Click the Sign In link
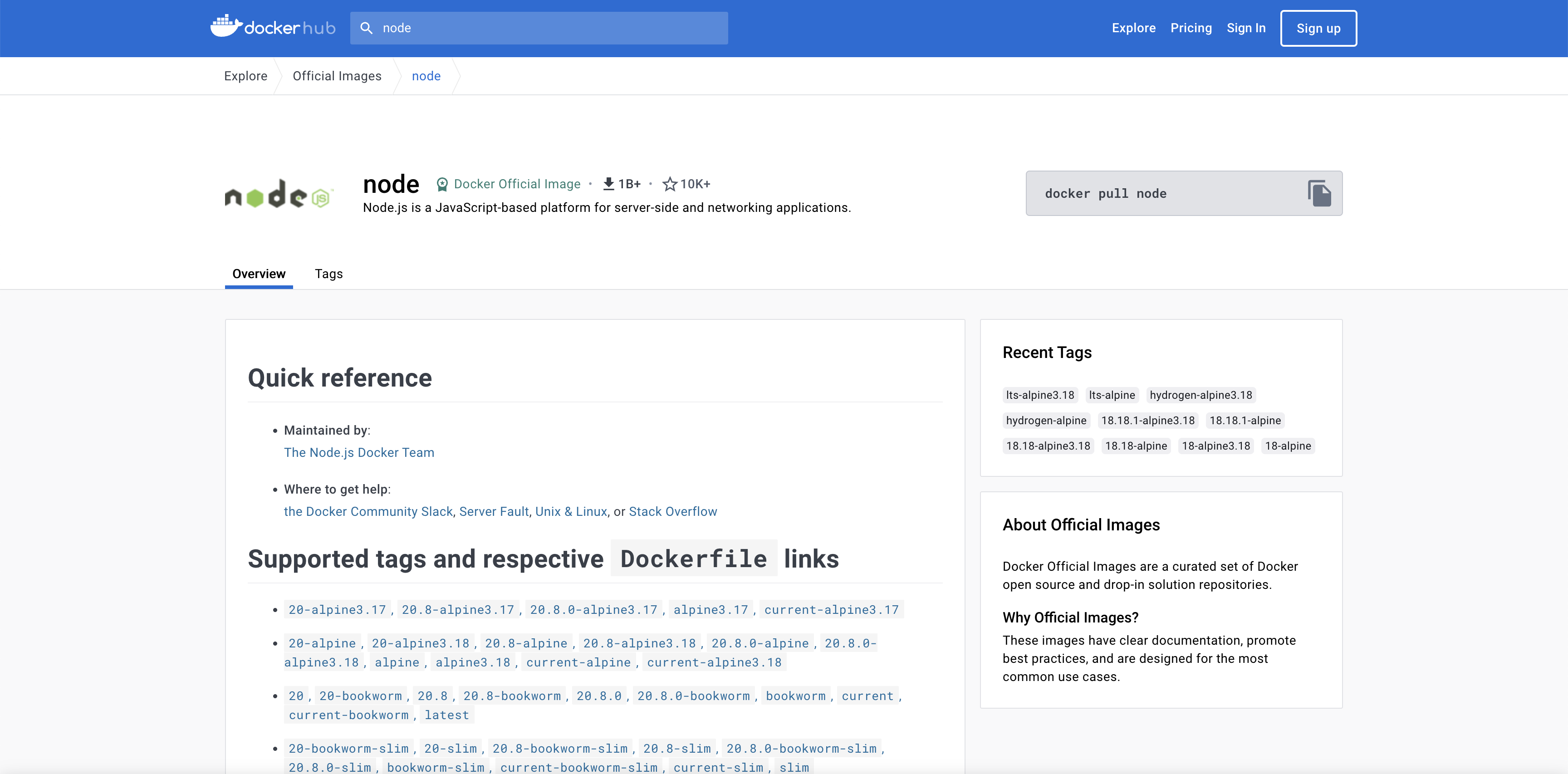The height and width of the screenshot is (774, 1568). tap(1245, 28)
